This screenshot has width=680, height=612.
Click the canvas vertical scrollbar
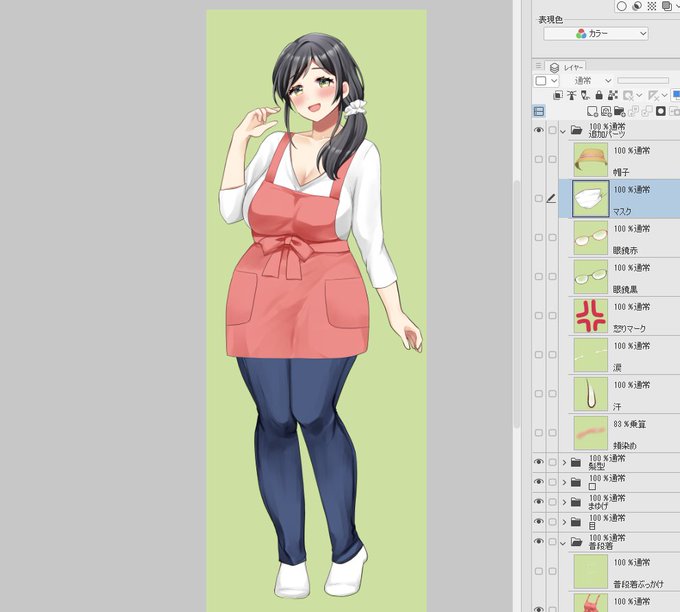516,304
